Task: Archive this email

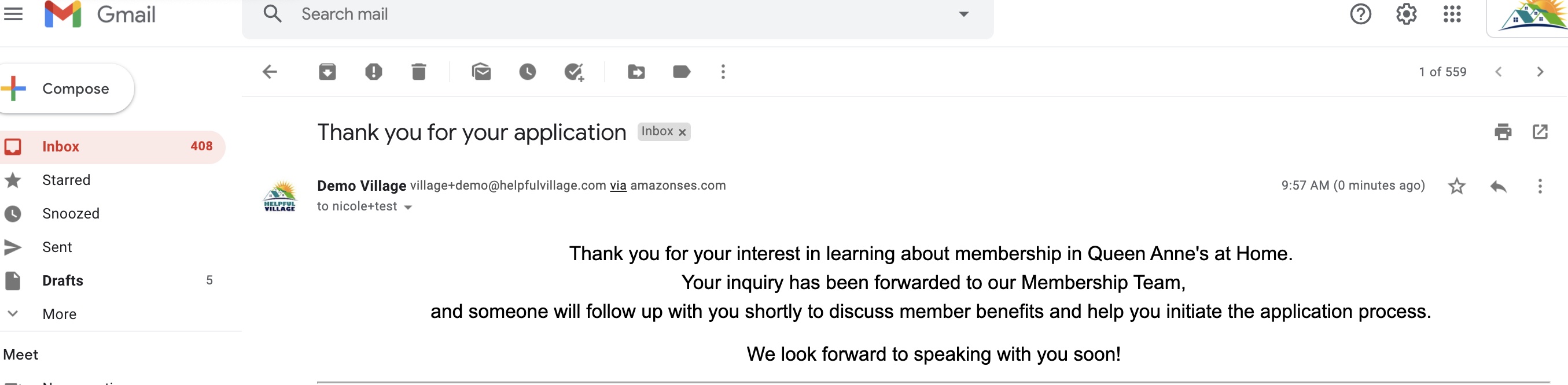Action: 327,72
